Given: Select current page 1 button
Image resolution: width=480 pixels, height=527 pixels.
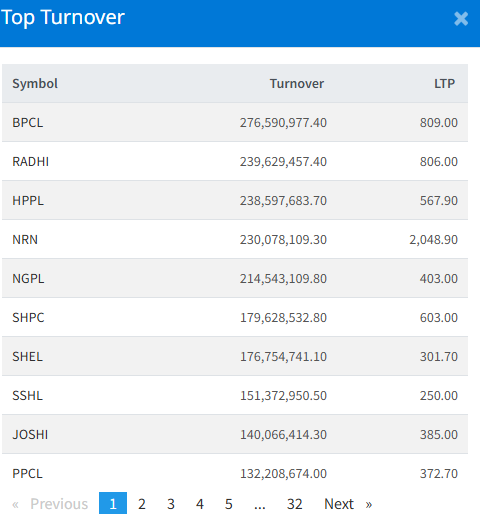Looking at the screenshot, I should [x=113, y=503].
